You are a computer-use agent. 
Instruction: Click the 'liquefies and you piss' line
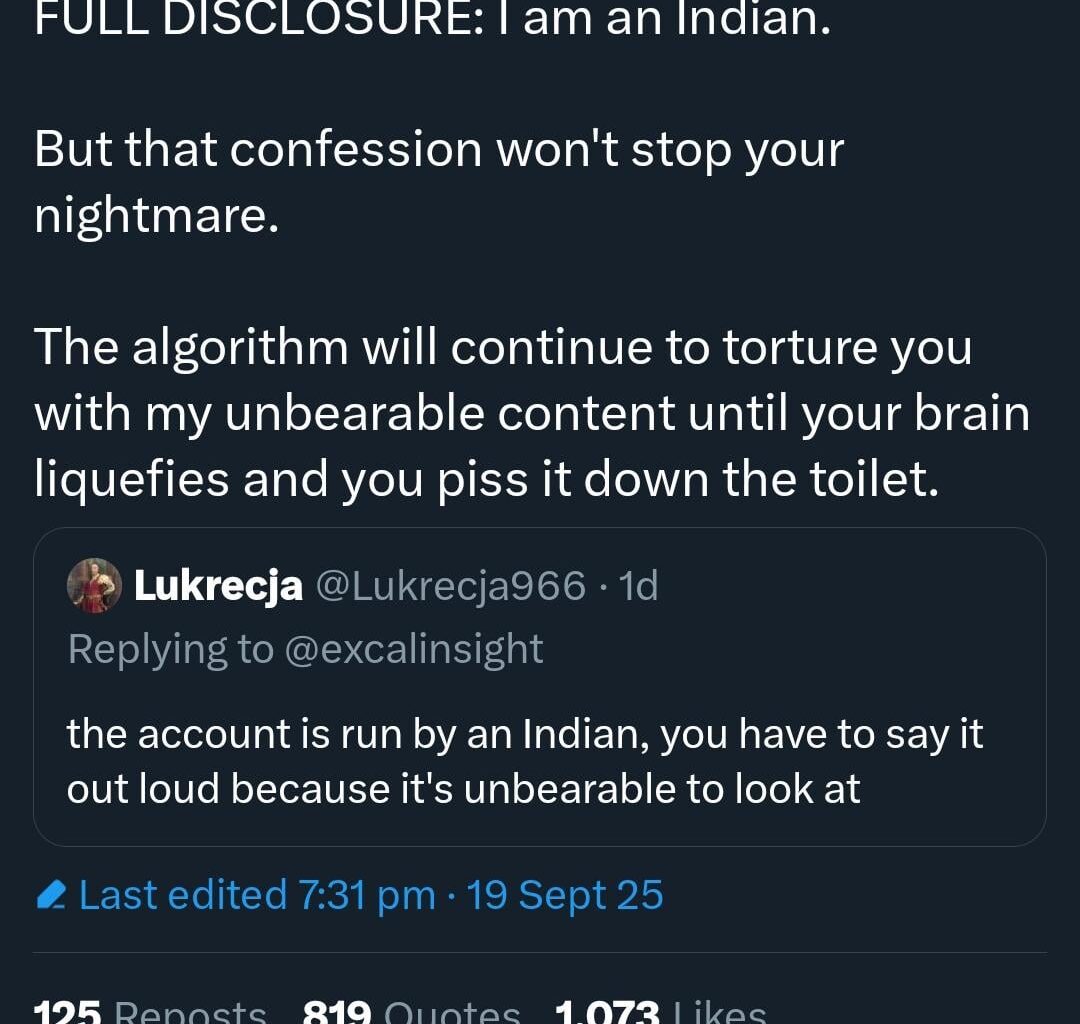[486, 480]
